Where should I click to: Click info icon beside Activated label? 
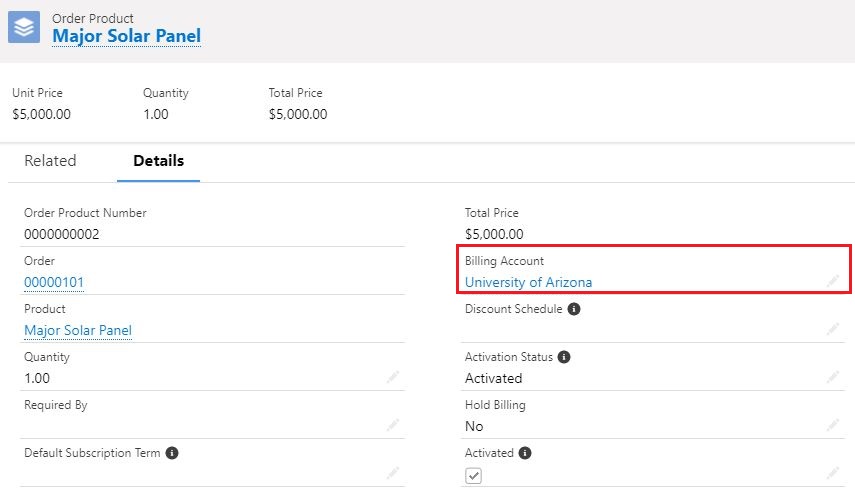click(525, 453)
